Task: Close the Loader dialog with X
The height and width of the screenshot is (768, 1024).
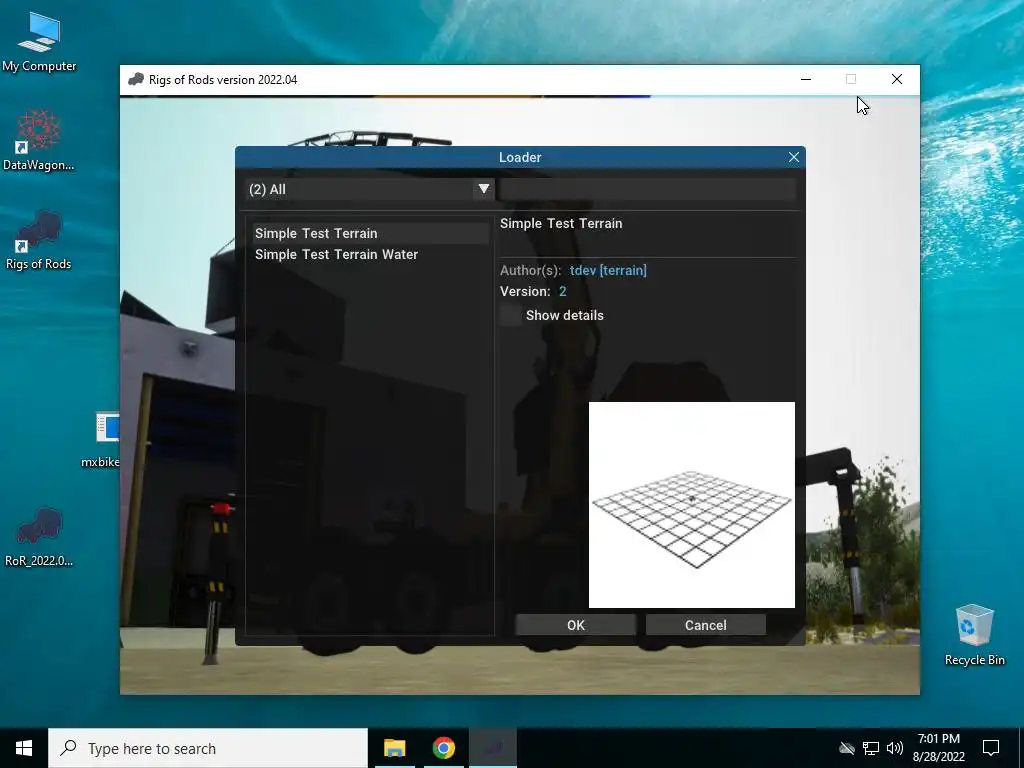Action: pos(793,157)
